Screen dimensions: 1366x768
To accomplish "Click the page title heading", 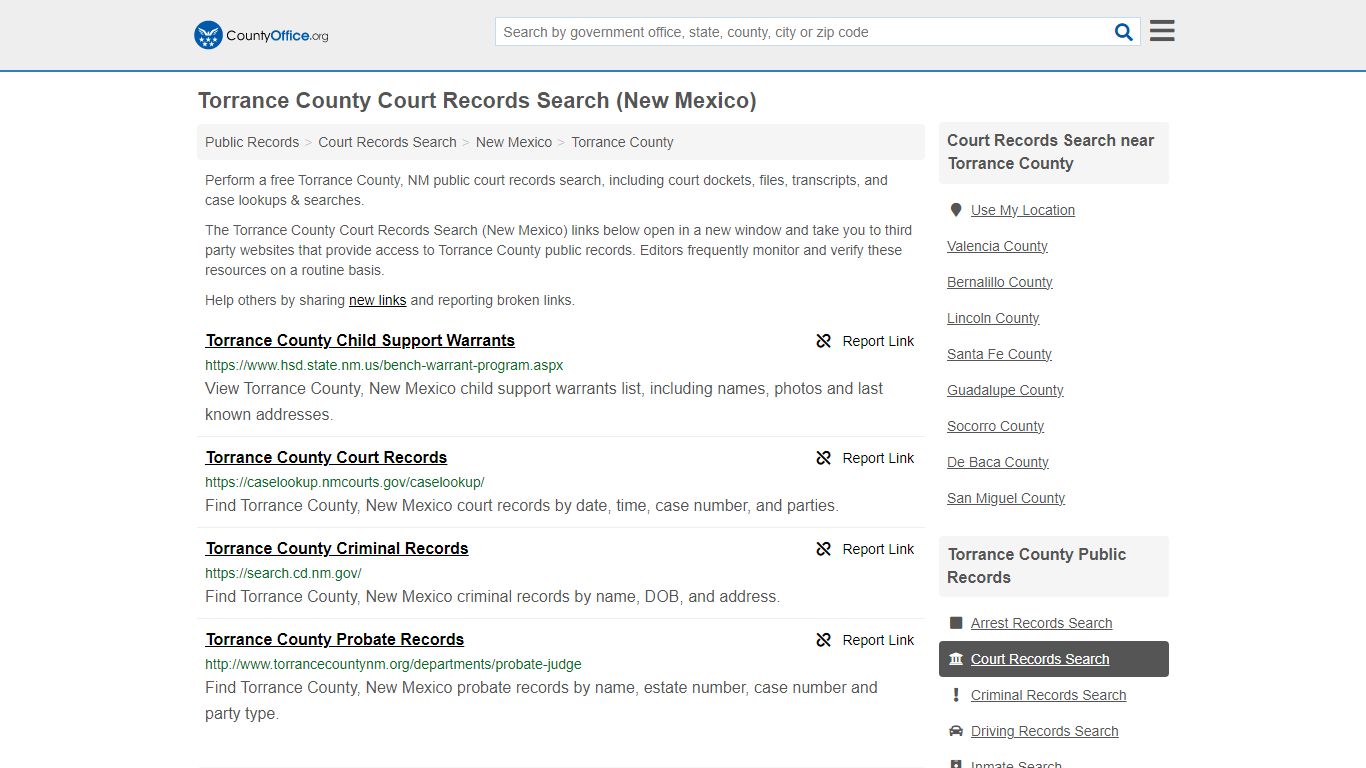I will tap(477, 101).
